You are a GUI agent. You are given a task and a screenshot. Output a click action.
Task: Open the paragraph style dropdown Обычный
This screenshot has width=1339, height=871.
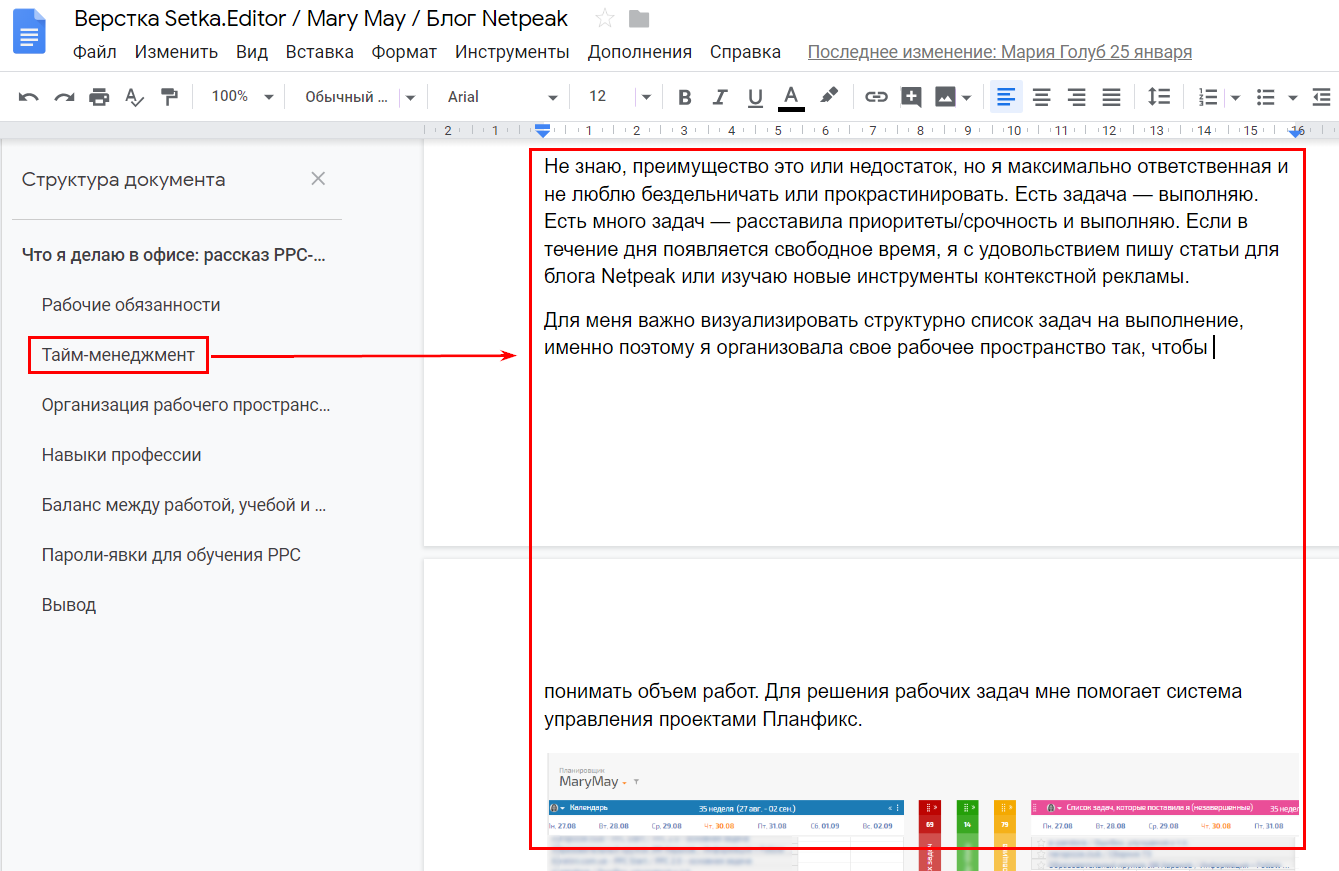point(359,97)
